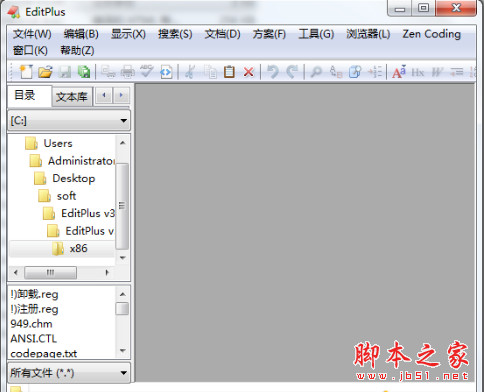Open the 搜索(S) menu
The width and height of the screenshot is (485, 392).
(x=175, y=34)
